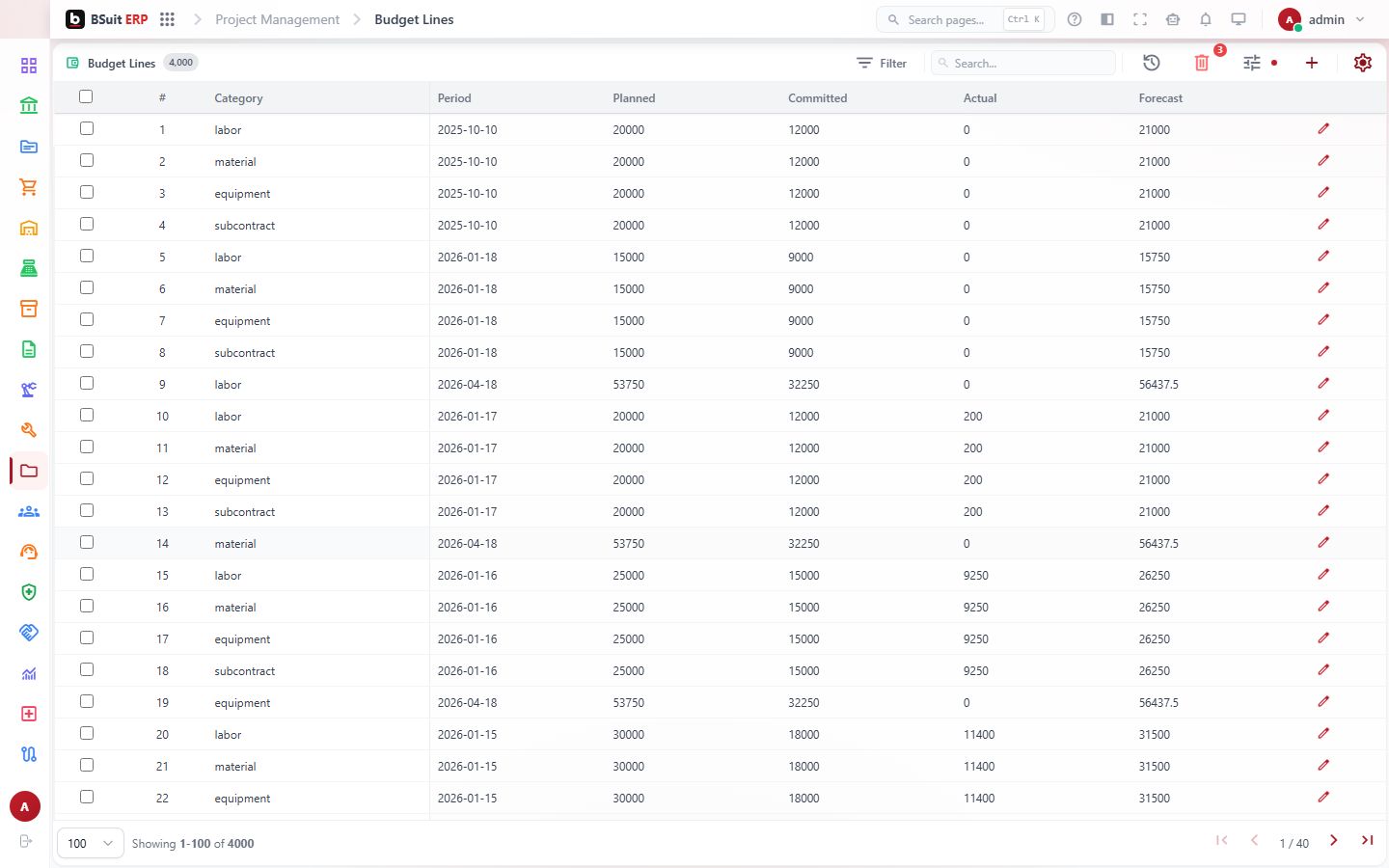Edit row 14 material using pencil icon

(1323, 543)
